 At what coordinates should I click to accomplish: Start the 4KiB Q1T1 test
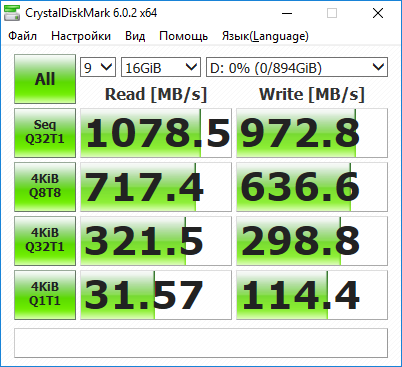coord(45,295)
